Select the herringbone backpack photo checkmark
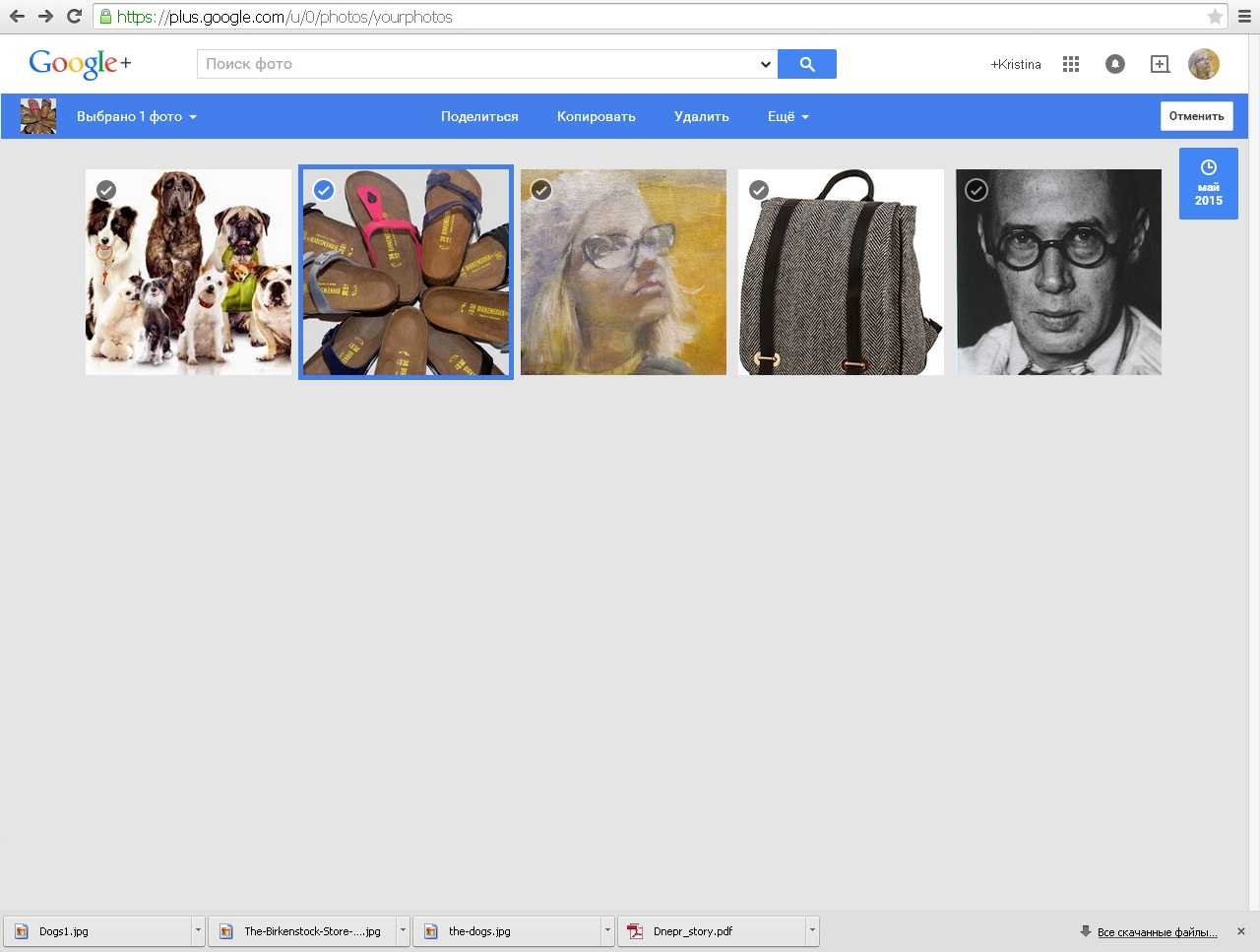This screenshot has width=1260, height=952. [x=759, y=190]
